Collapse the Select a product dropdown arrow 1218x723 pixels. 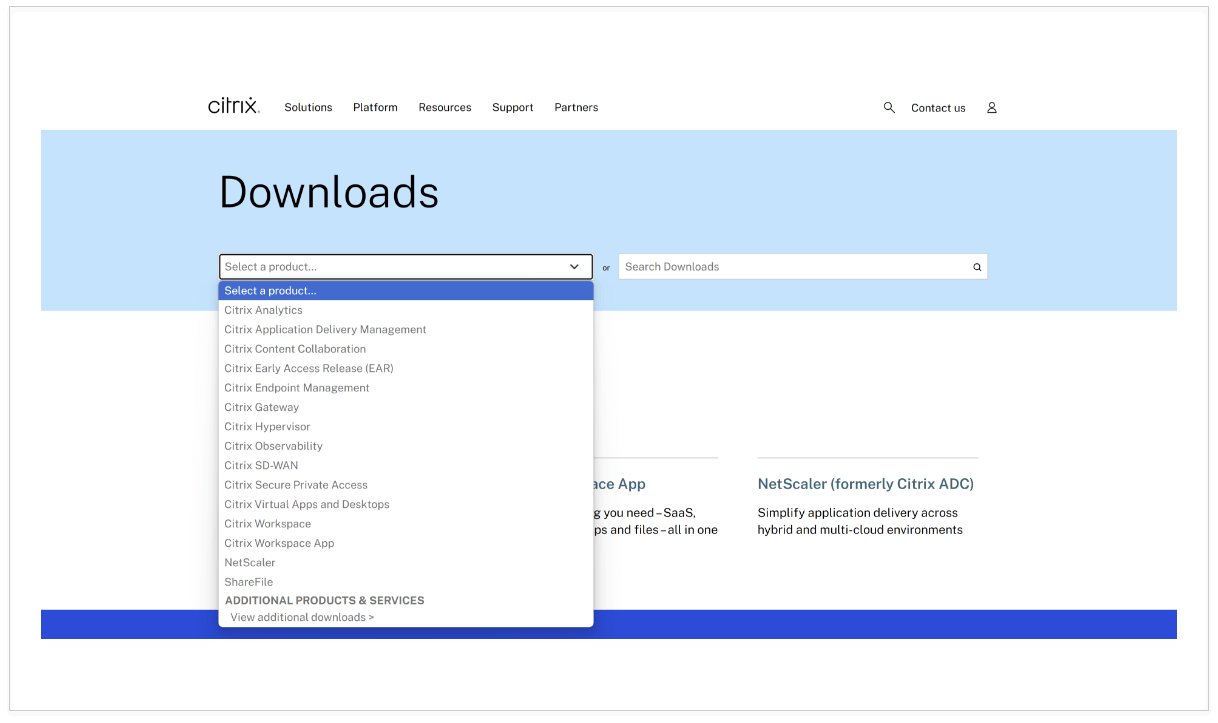pos(574,267)
